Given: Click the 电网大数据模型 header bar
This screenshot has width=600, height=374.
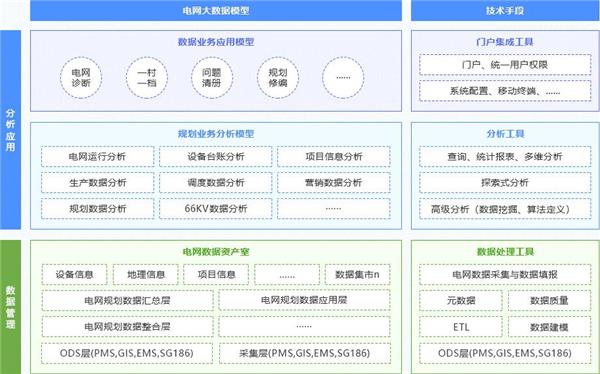Looking at the screenshot, I should click(216, 10).
